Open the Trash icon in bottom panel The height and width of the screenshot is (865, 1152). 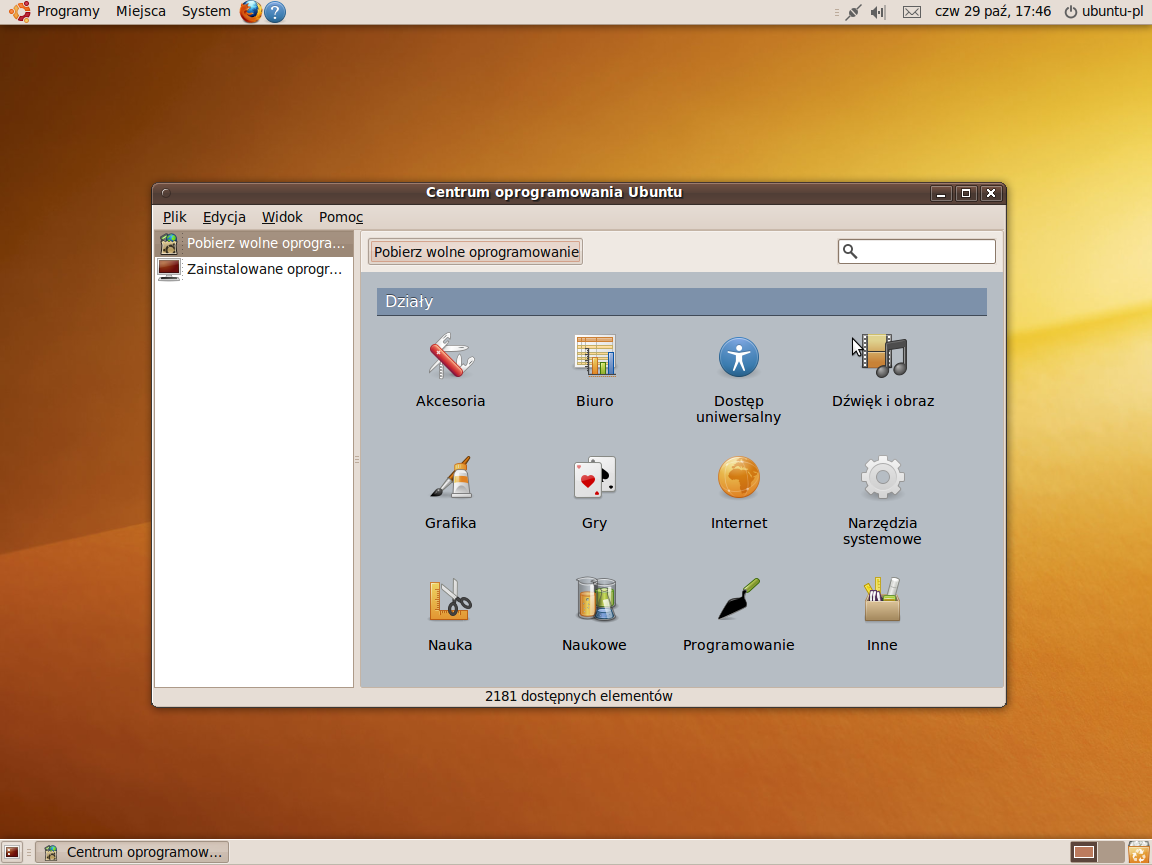click(1139, 853)
